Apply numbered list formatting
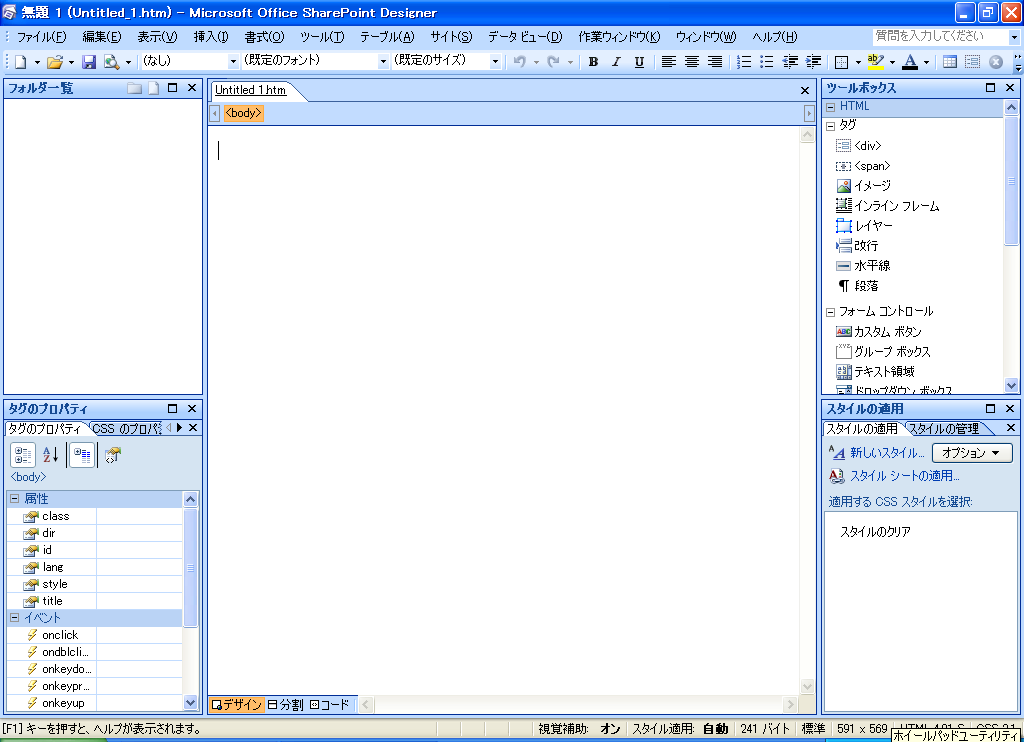 pos(744,61)
